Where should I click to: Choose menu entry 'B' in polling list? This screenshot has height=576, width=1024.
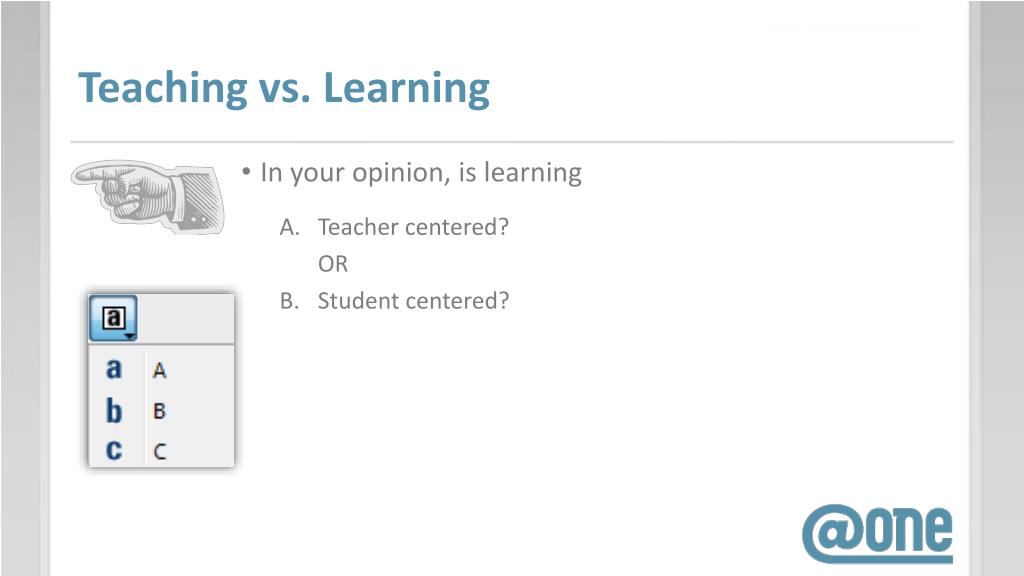click(159, 411)
